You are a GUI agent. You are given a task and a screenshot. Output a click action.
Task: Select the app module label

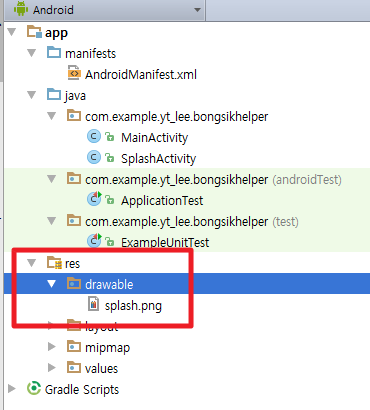(x=56, y=33)
